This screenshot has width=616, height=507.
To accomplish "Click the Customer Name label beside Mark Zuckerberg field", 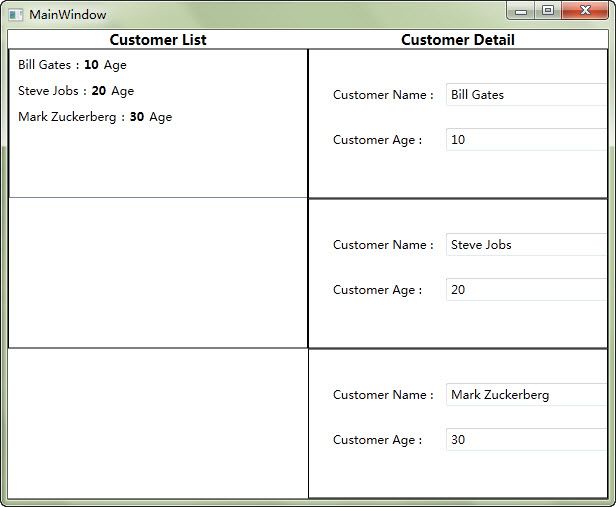I will [383, 395].
